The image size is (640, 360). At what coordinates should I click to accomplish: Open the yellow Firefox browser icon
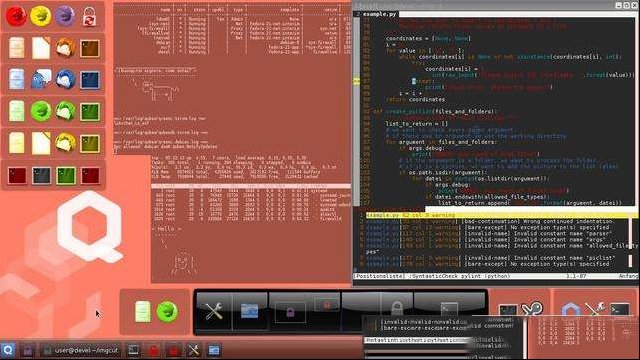[41, 16]
